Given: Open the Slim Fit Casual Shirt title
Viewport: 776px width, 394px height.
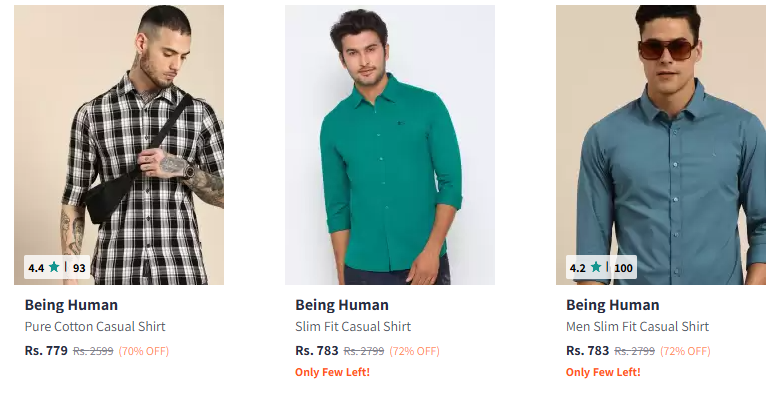Looking at the screenshot, I should (x=353, y=327).
